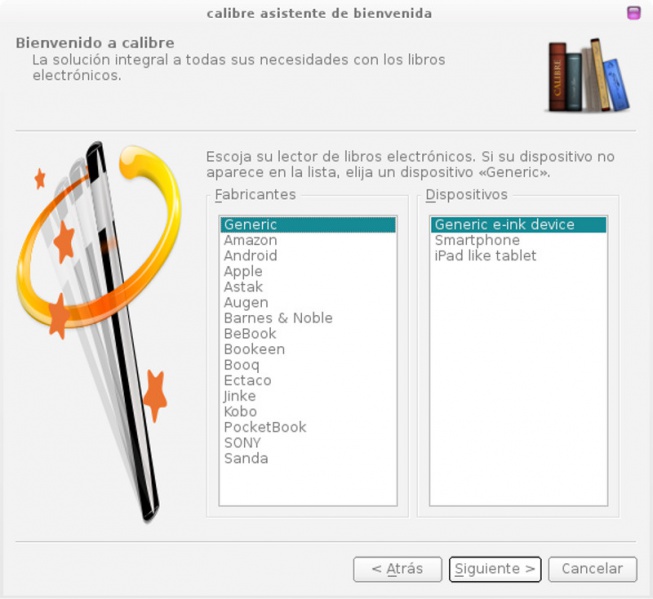Choose PocketBook manufacturer

coord(308,427)
